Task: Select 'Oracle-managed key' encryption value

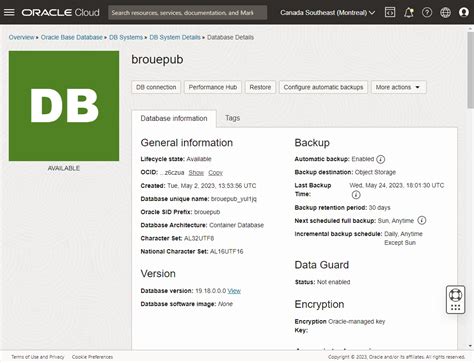Action: pyautogui.click(x=357, y=322)
